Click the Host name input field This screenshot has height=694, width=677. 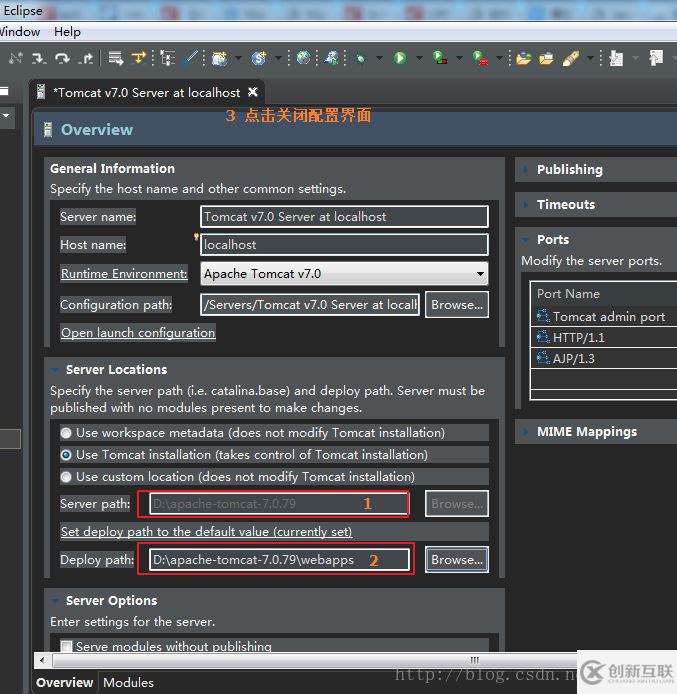click(344, 245)
